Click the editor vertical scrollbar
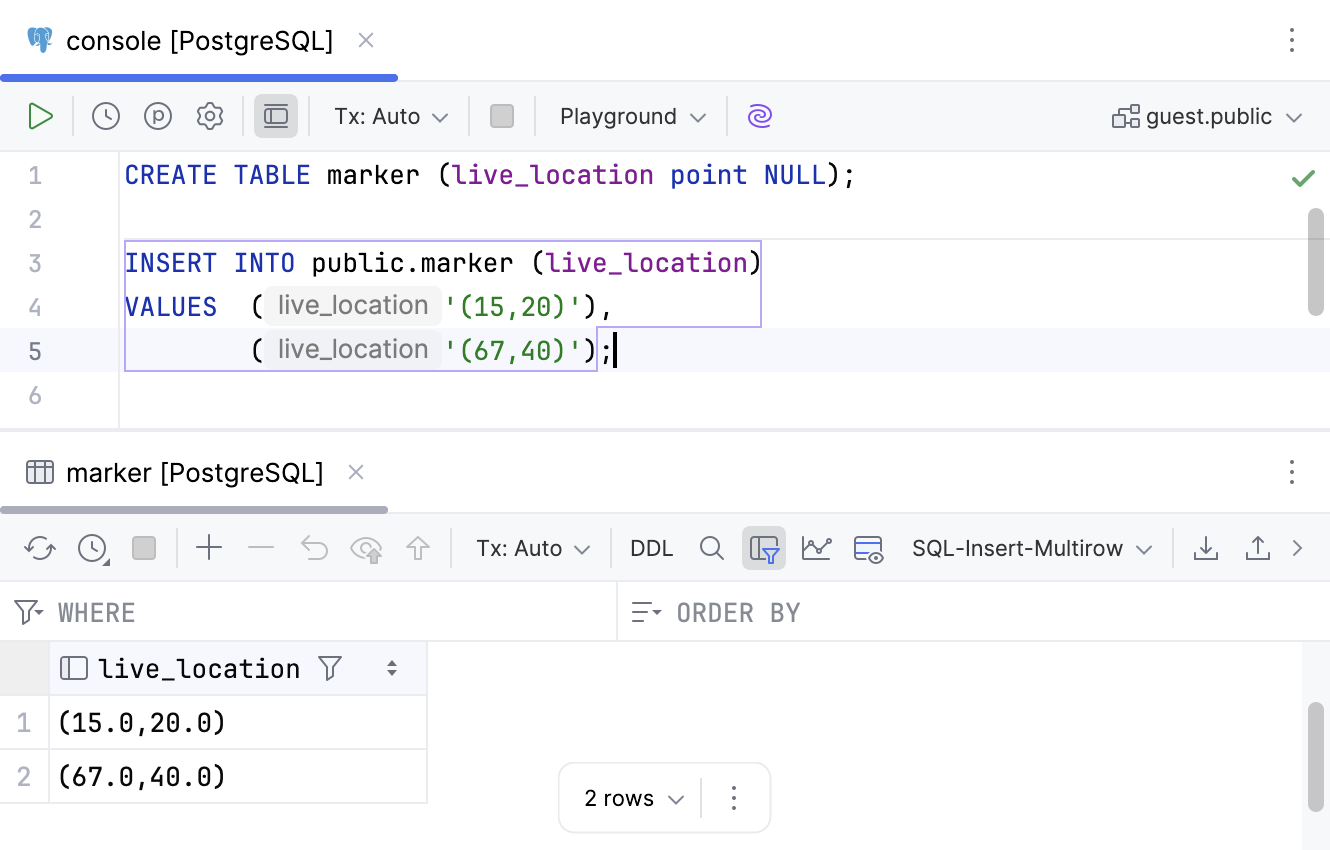 1316,262
